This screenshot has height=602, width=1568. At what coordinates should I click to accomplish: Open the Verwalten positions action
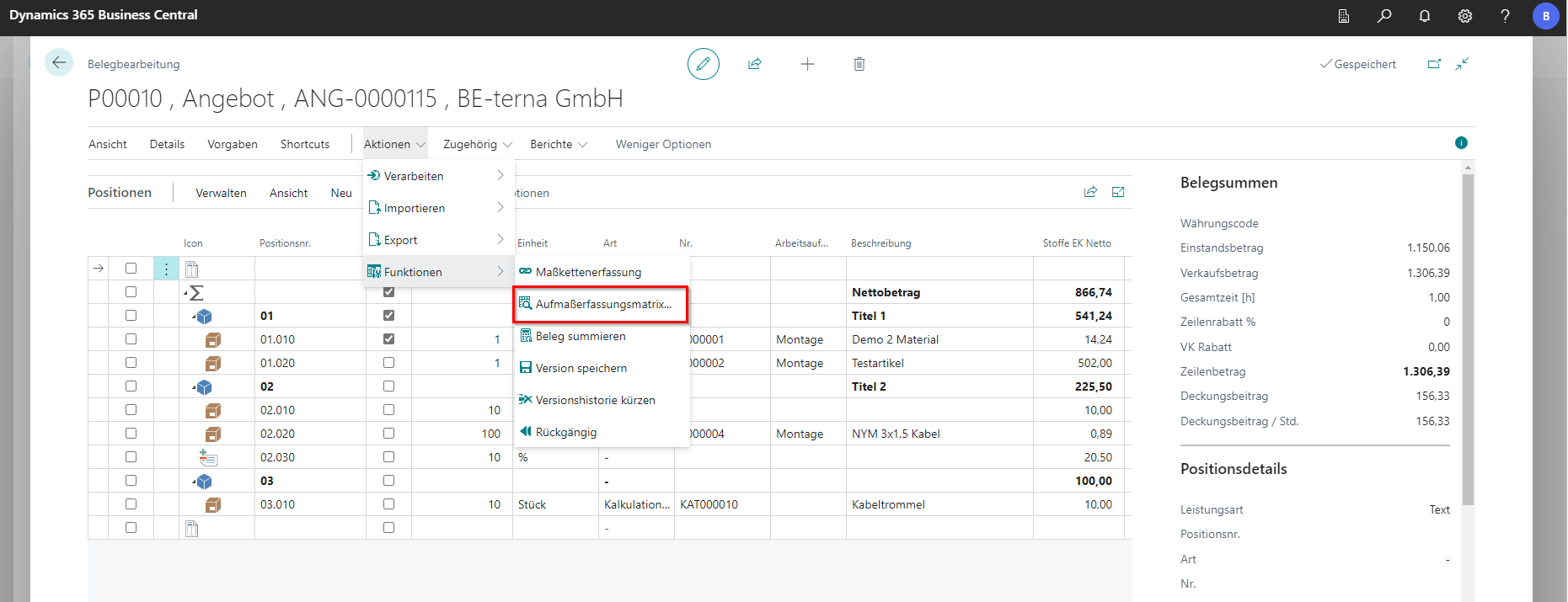pyautogui.click(x=221, y=194)
